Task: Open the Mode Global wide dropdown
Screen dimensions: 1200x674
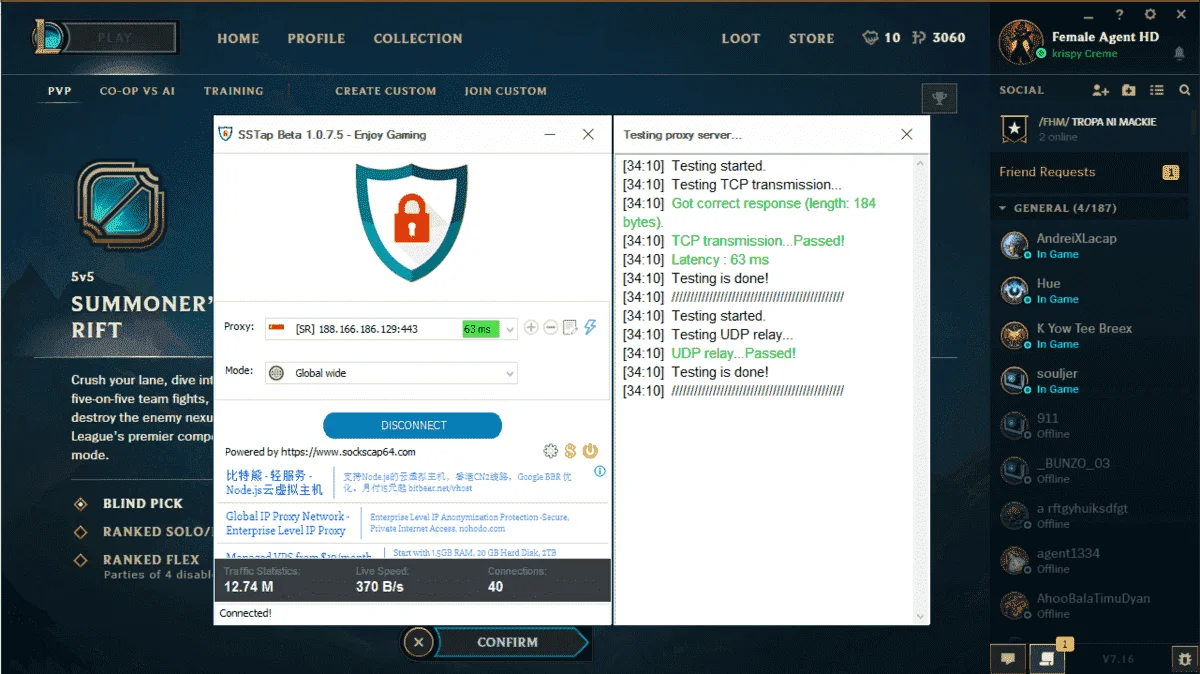Action: click(391, 373)
